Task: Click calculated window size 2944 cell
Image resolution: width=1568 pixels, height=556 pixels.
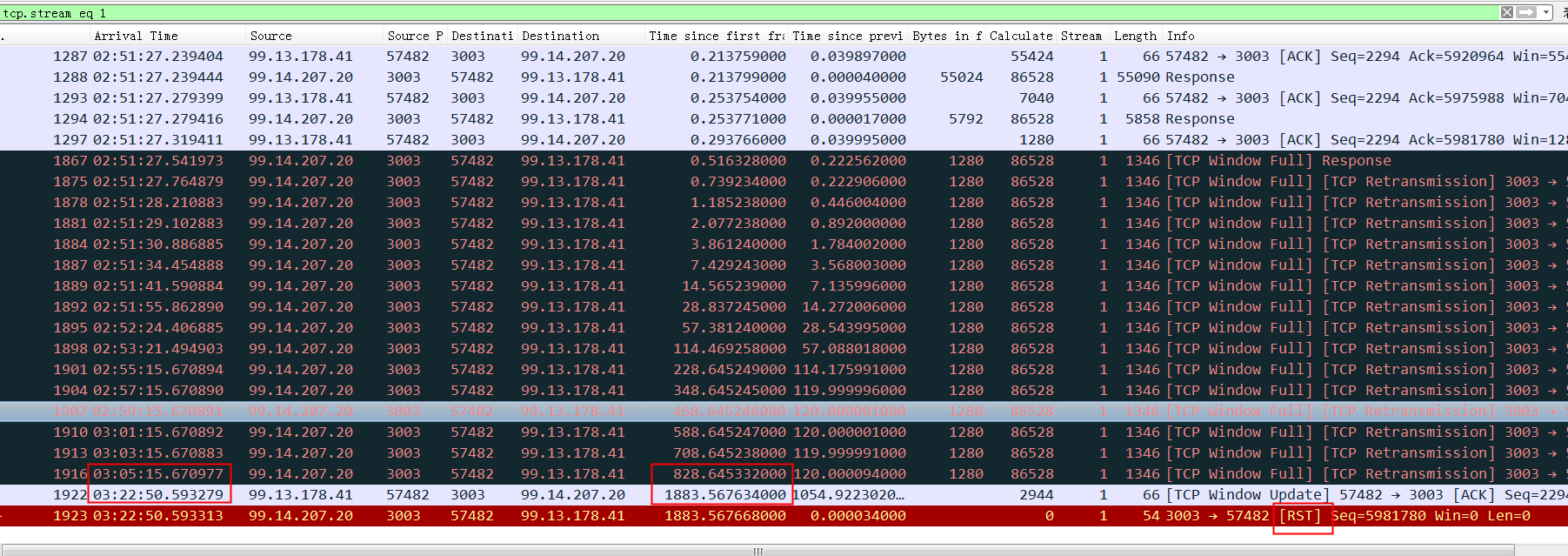Action: click(1037, 495)
